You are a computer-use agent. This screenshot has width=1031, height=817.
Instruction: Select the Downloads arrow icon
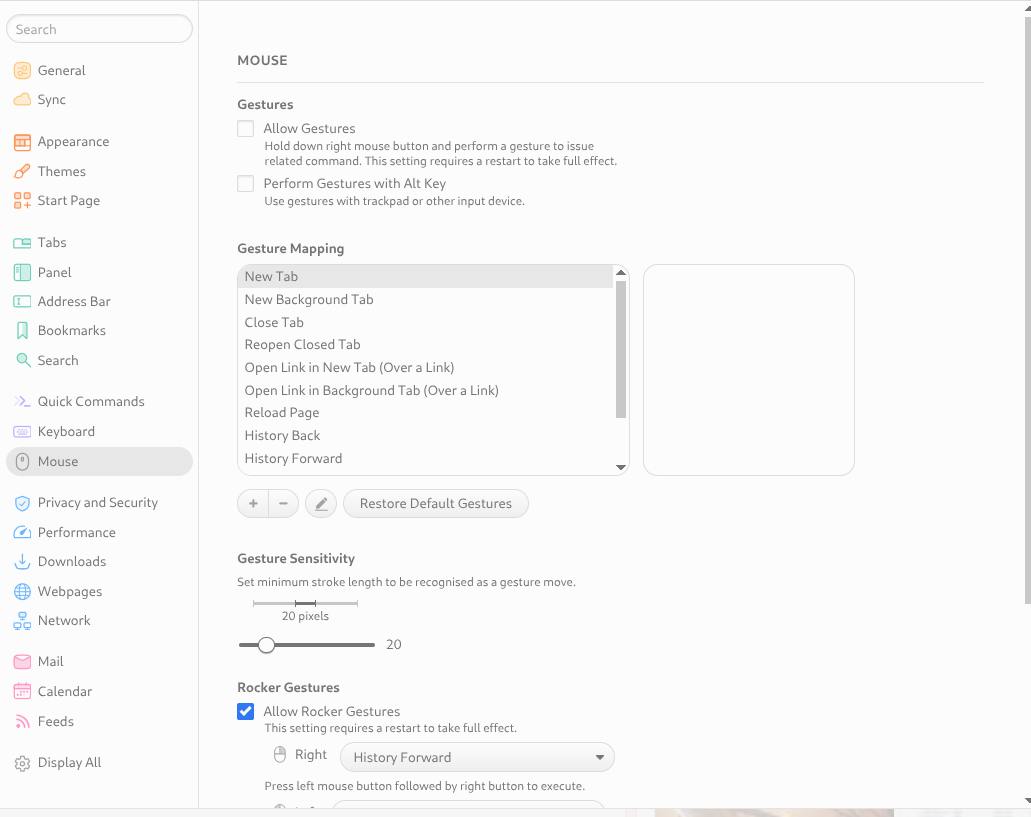point(22,561)
